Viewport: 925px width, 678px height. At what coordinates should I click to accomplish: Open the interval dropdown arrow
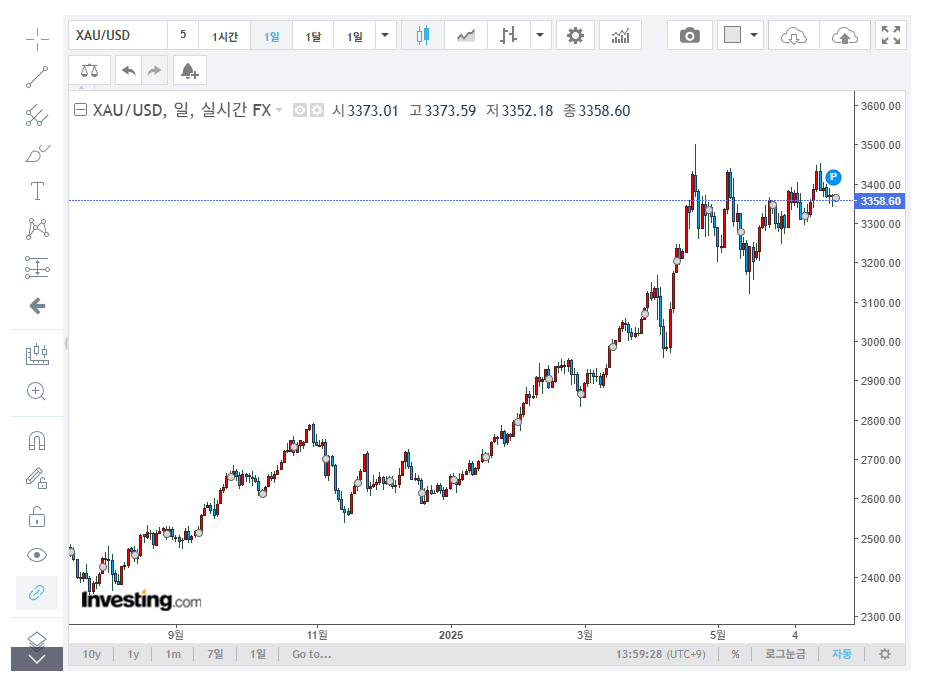[x=385, y=35]
